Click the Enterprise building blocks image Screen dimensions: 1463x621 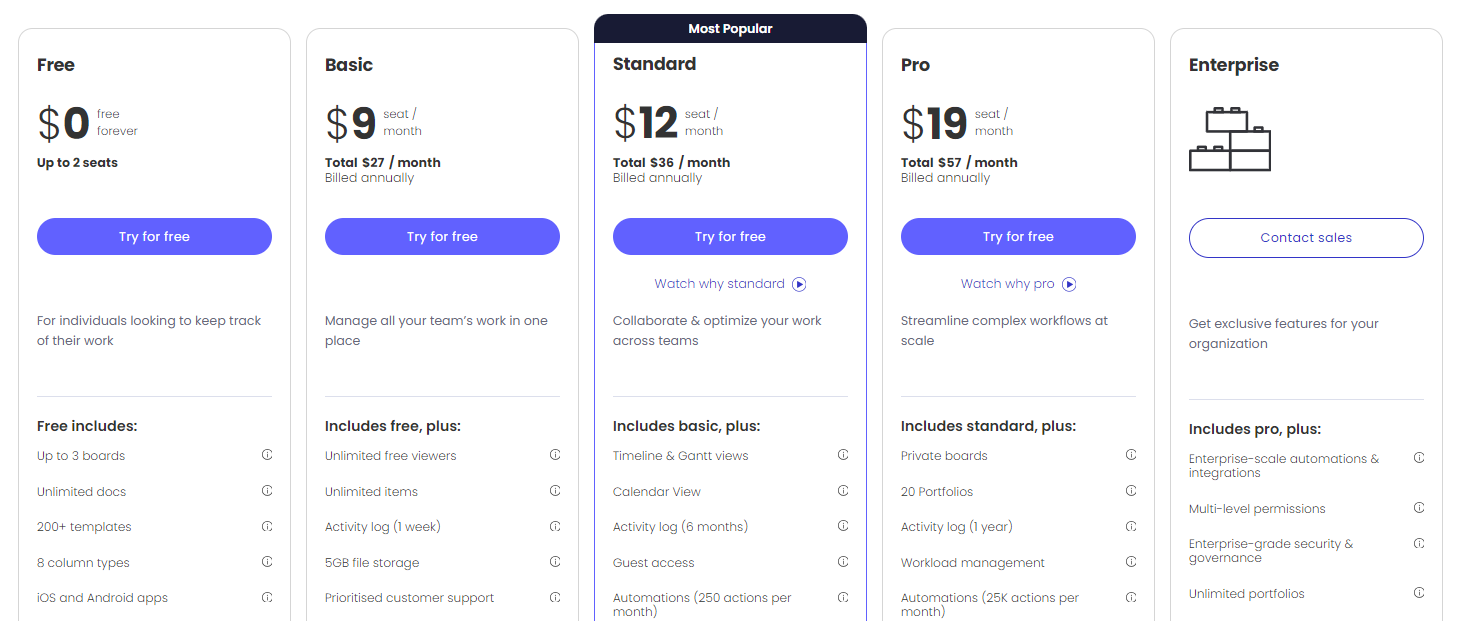pyautogui.click(x=1229, y=140)
